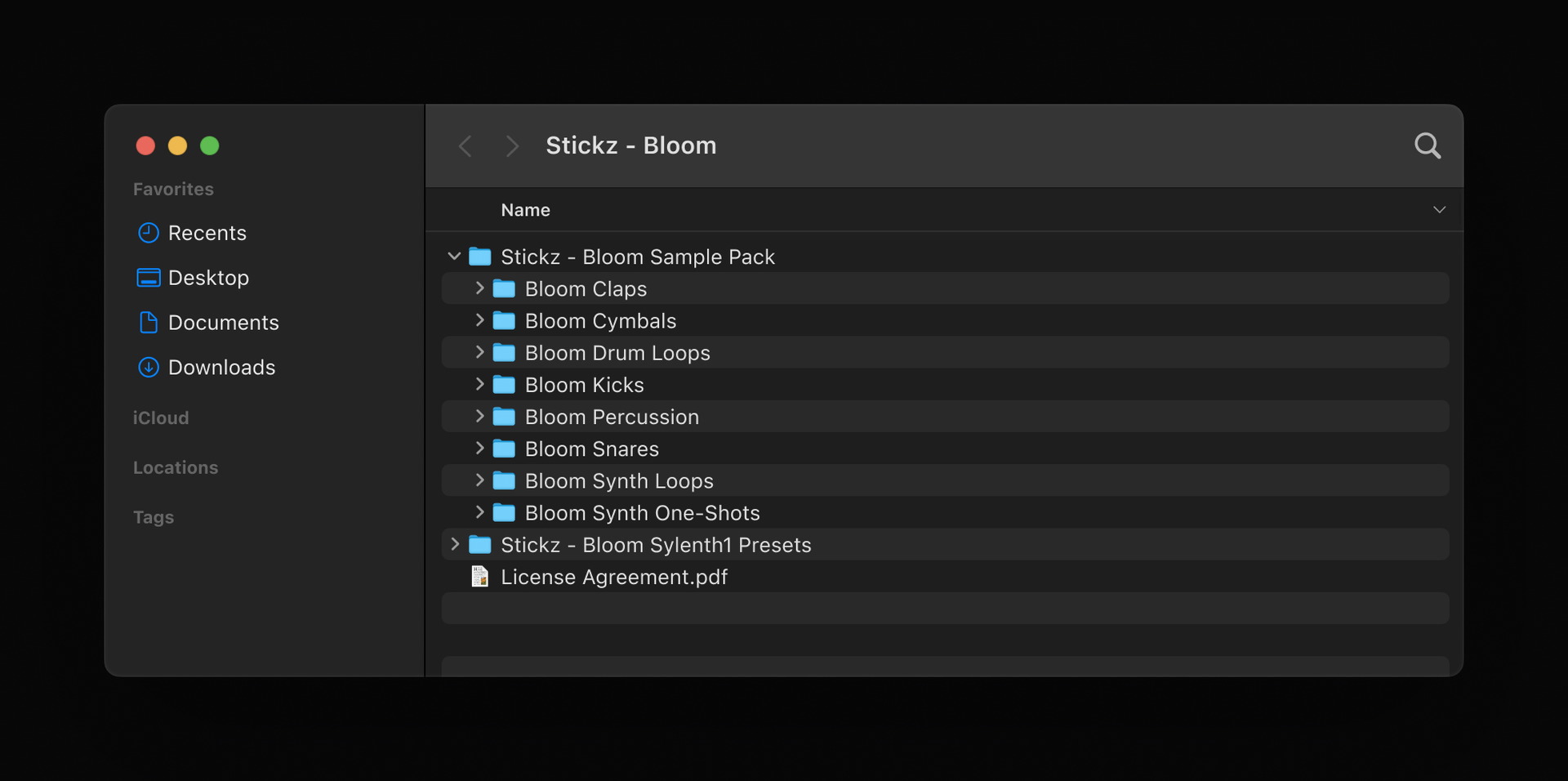1568x781 pixels.
Task: Click the Recents icon in sidebar
Action: [x=148, y=233]
